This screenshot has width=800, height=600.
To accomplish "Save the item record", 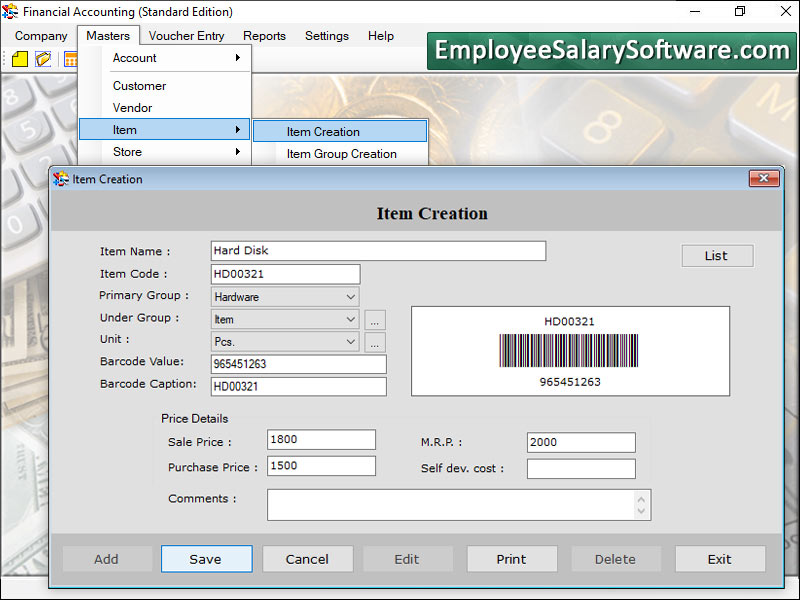I will [x=206, y=558].
